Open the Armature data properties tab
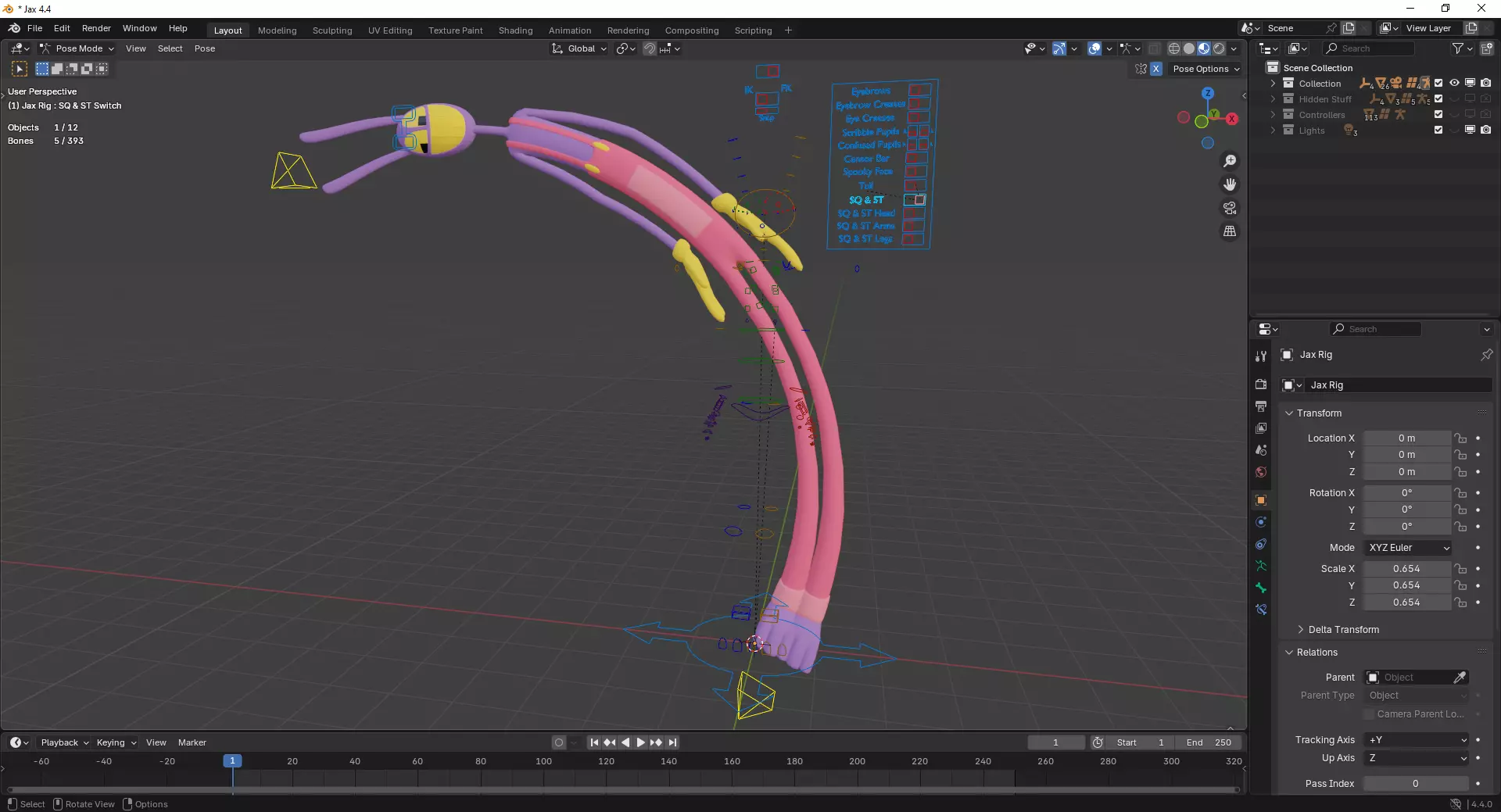Image resolution: width=1501 pixels, height=812 pixels. [x=1261, y=566]
